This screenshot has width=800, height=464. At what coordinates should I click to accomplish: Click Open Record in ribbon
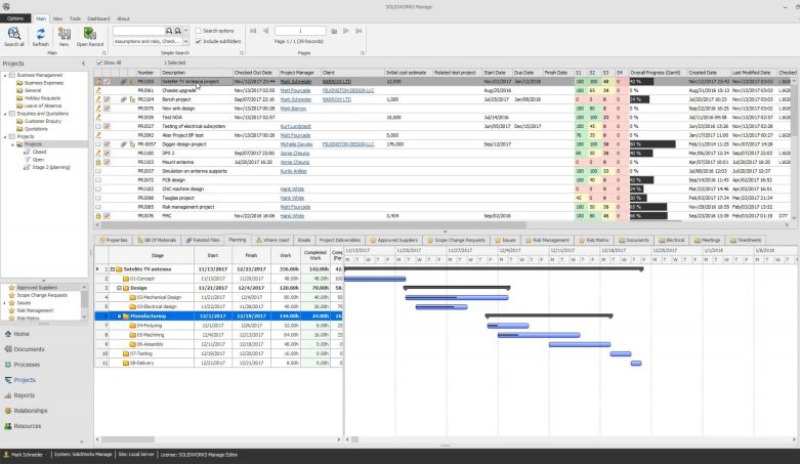(90, 36)
